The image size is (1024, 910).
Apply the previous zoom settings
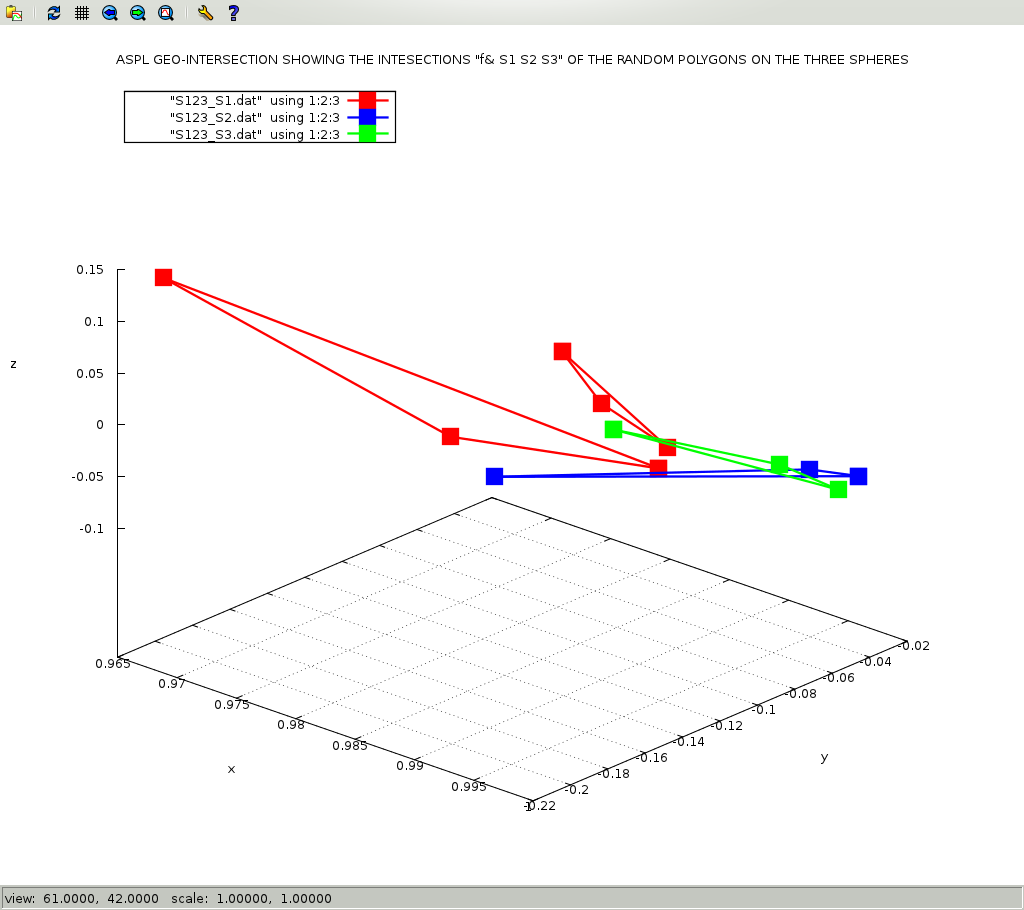pyautogui.click(x=110, y=13)
